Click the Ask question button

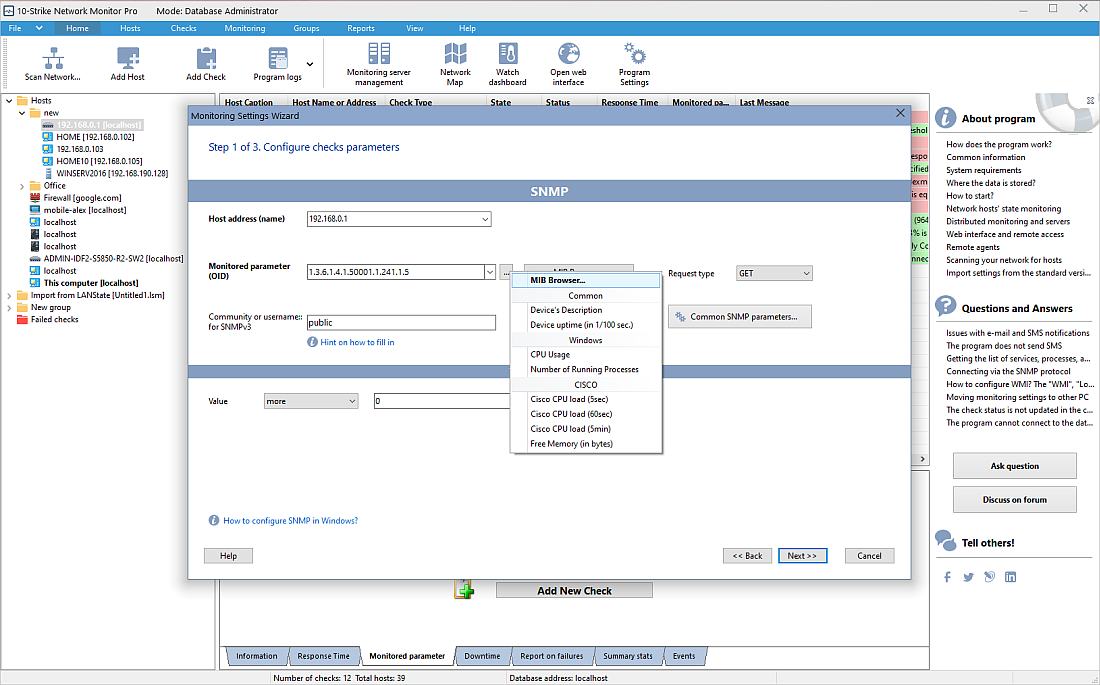click(x=1014, y=466)
